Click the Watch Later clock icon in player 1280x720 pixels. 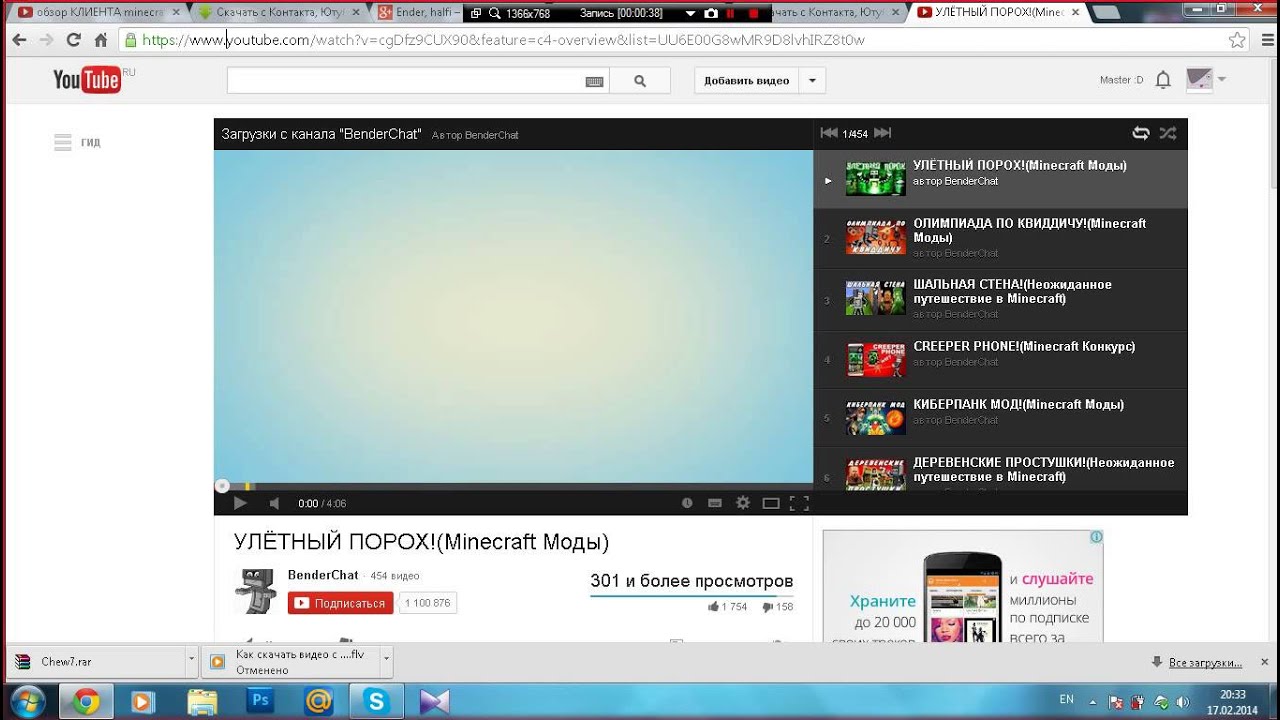tap(687, 503)
